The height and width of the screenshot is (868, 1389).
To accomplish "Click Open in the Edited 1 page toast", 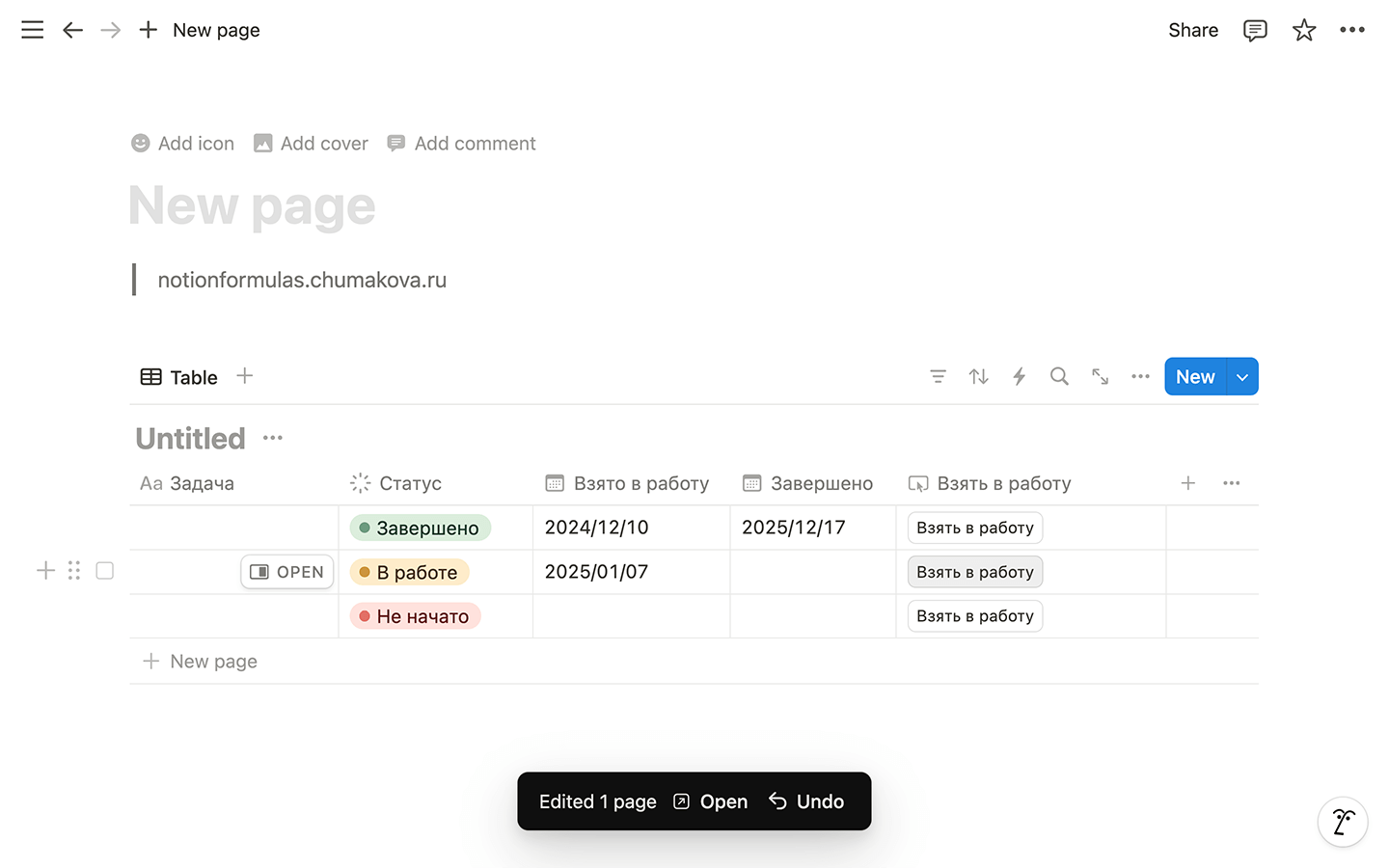I will tap(710, 801).
